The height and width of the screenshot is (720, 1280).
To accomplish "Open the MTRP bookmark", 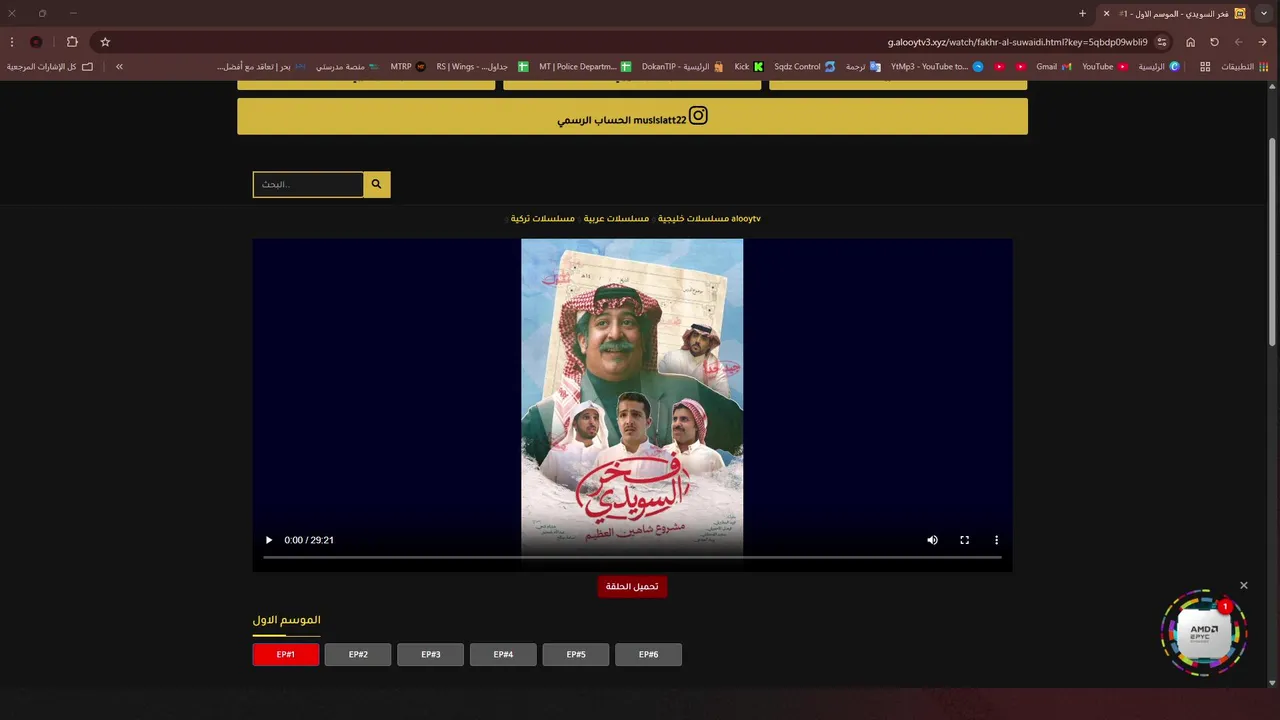I will pyautogui.click(x=408, y=67).
